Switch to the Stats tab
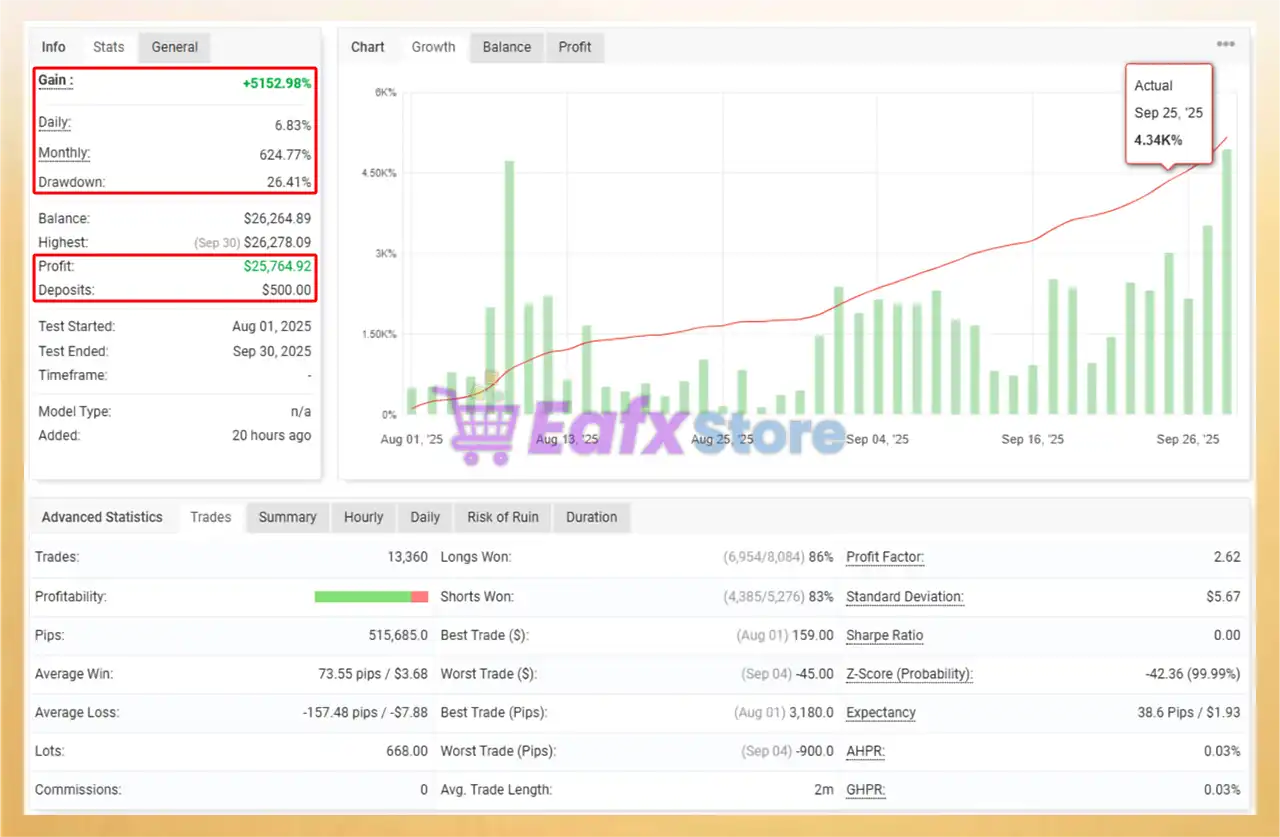Viewport: 1280px width, 837px height. click(x=108, y=46)
